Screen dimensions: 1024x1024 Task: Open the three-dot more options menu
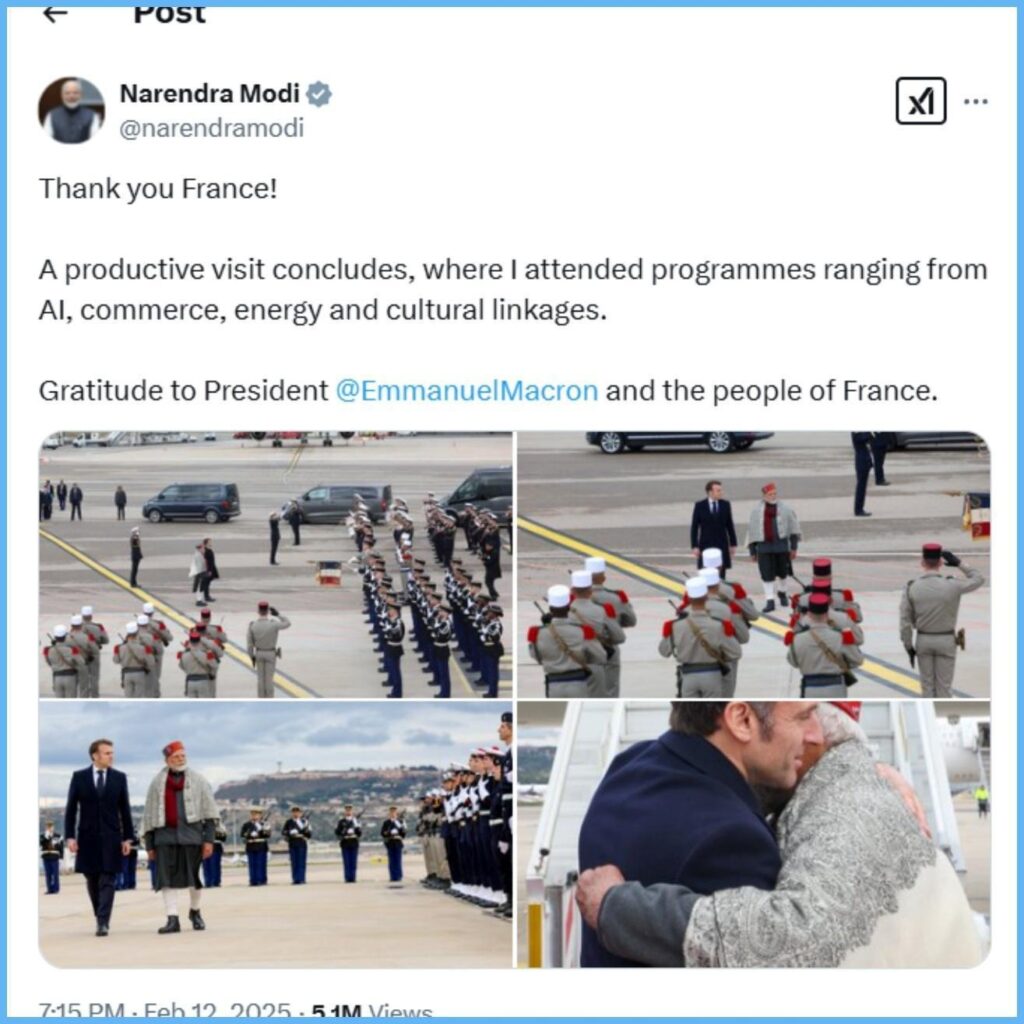[x=976, y=101]
